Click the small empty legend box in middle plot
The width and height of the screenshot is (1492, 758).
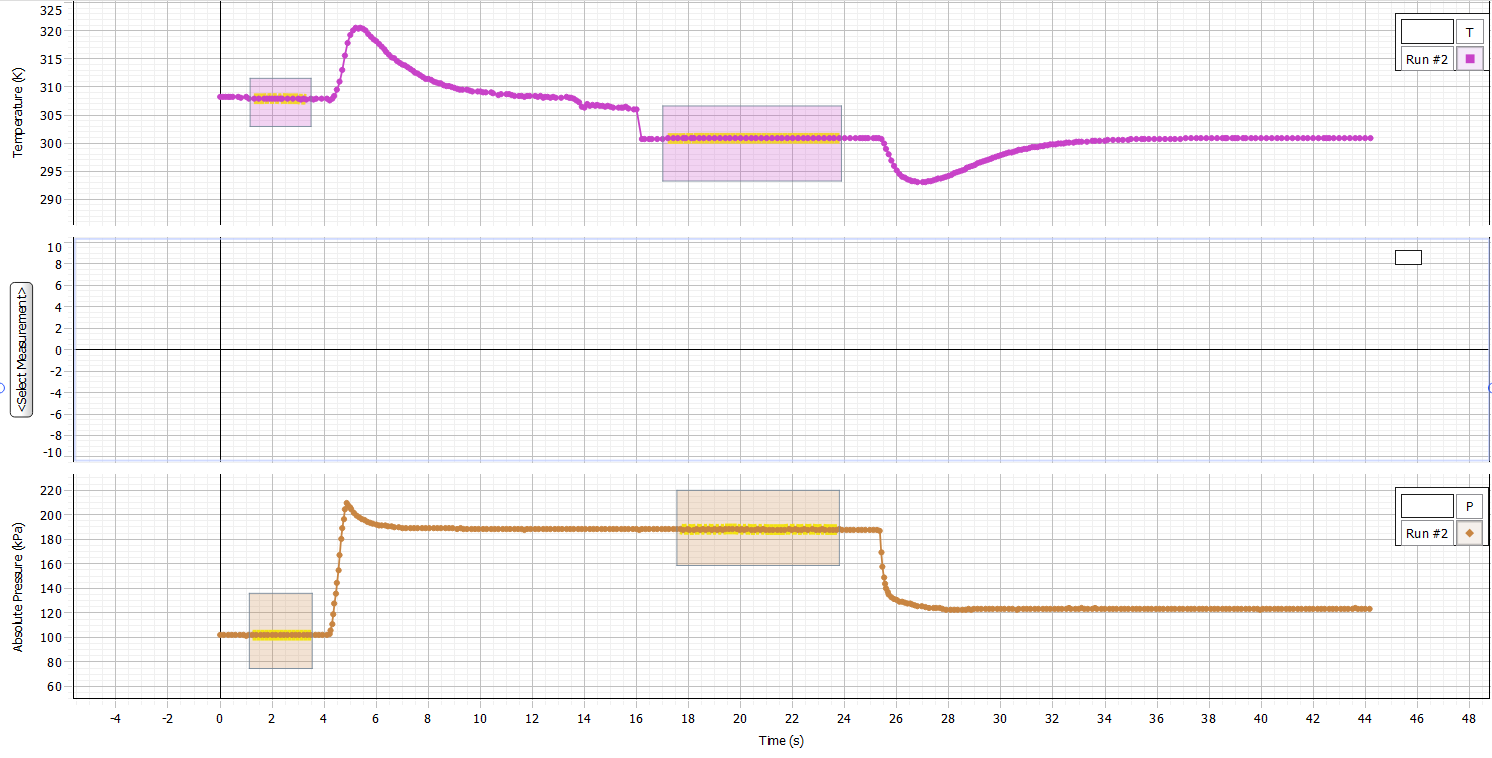coord(1408,258)
